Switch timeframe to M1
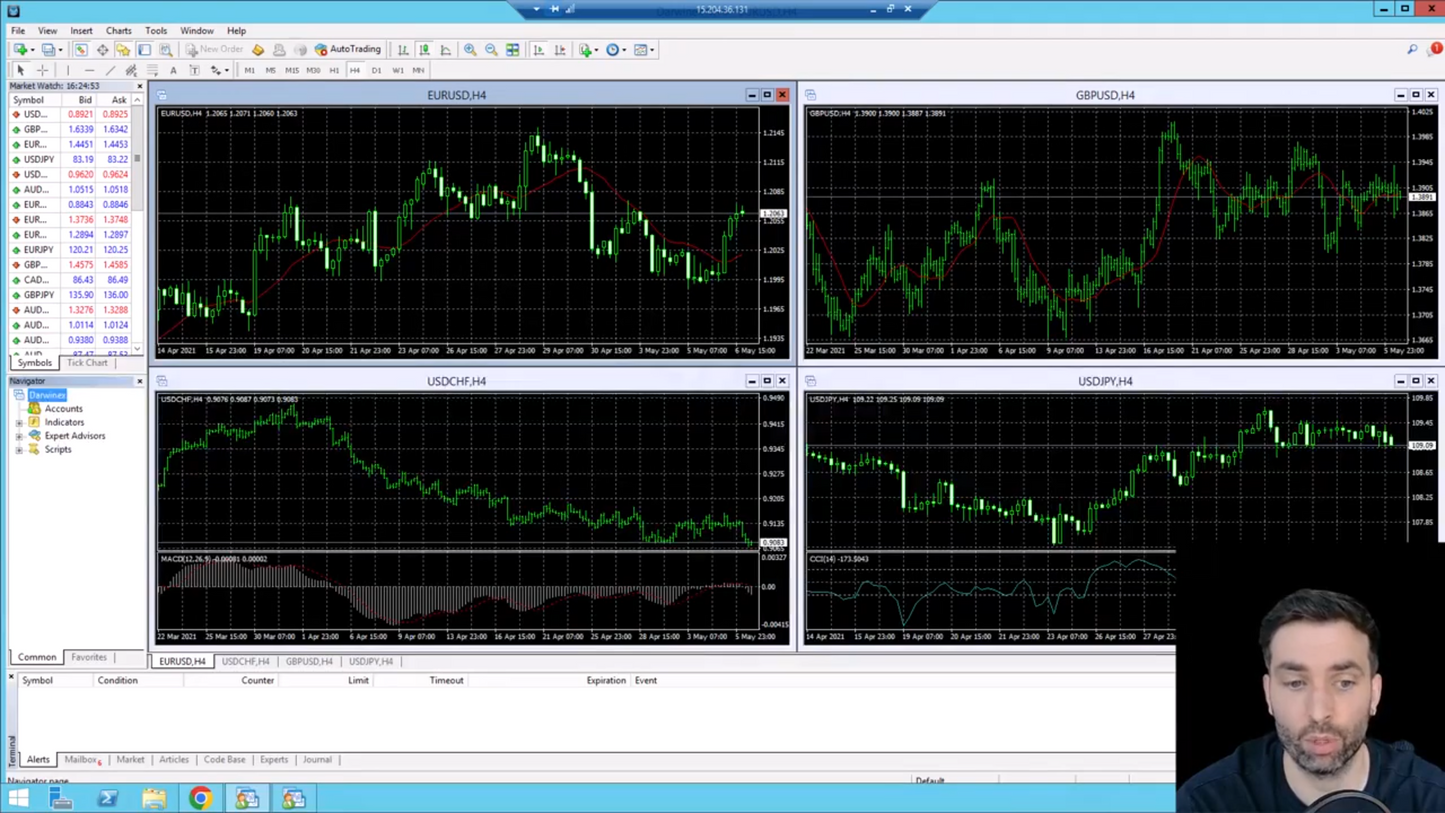 249,70
